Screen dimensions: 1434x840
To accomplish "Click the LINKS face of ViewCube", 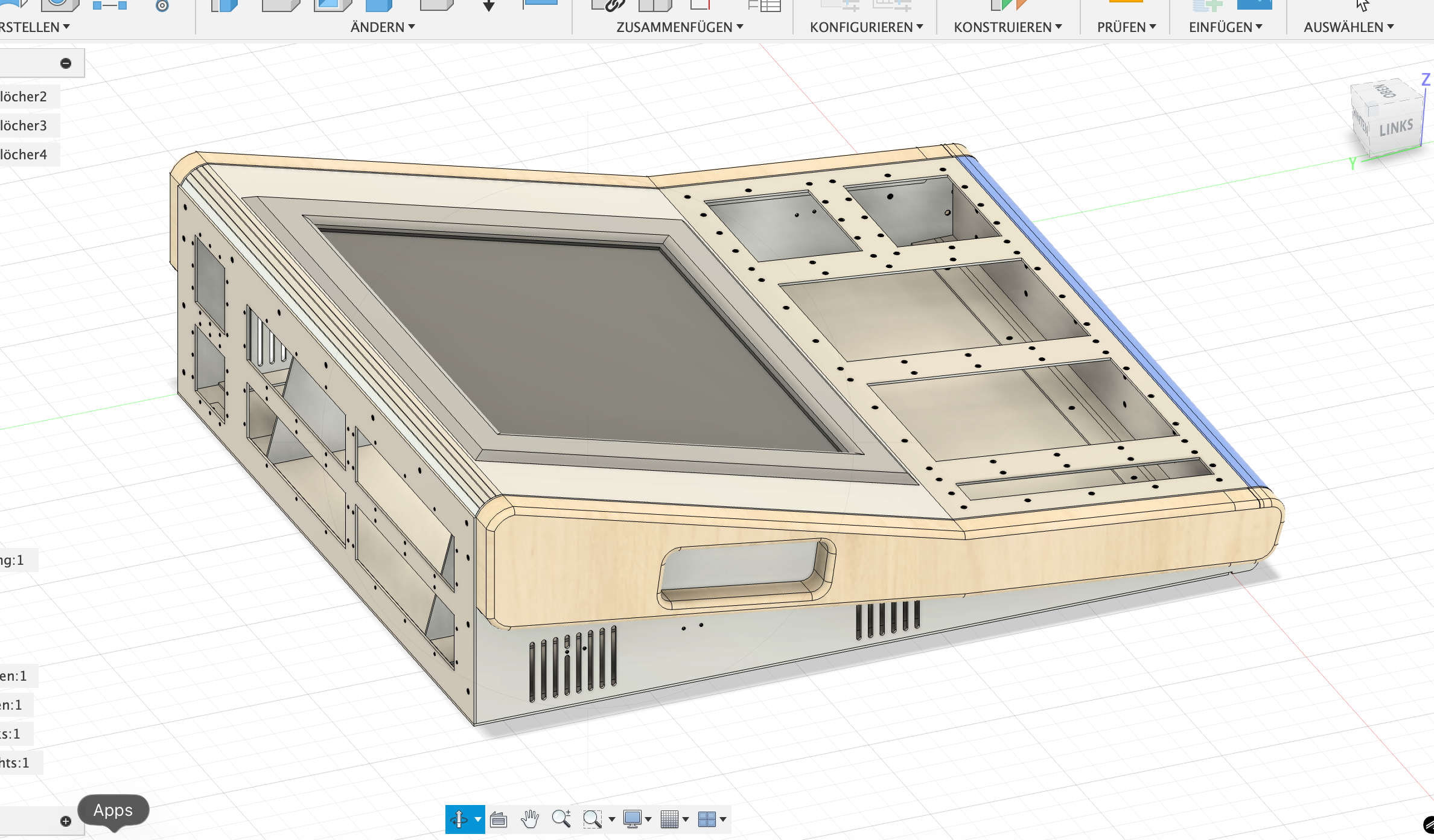I will [x=1396, y=127].
